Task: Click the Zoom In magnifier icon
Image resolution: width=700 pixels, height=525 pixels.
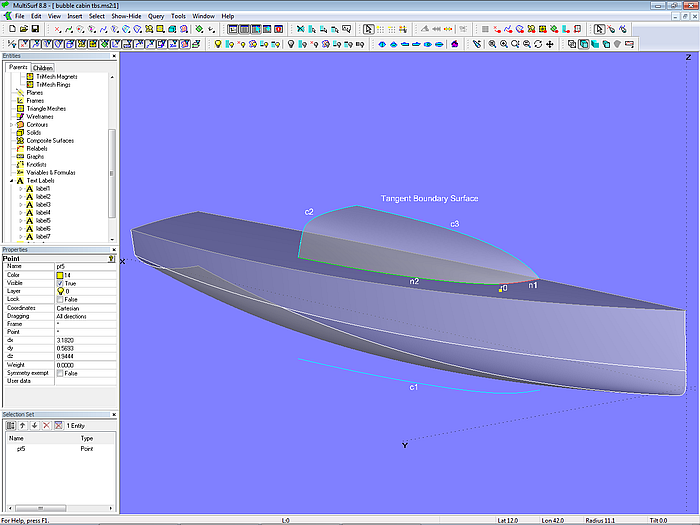Action: 502,44
